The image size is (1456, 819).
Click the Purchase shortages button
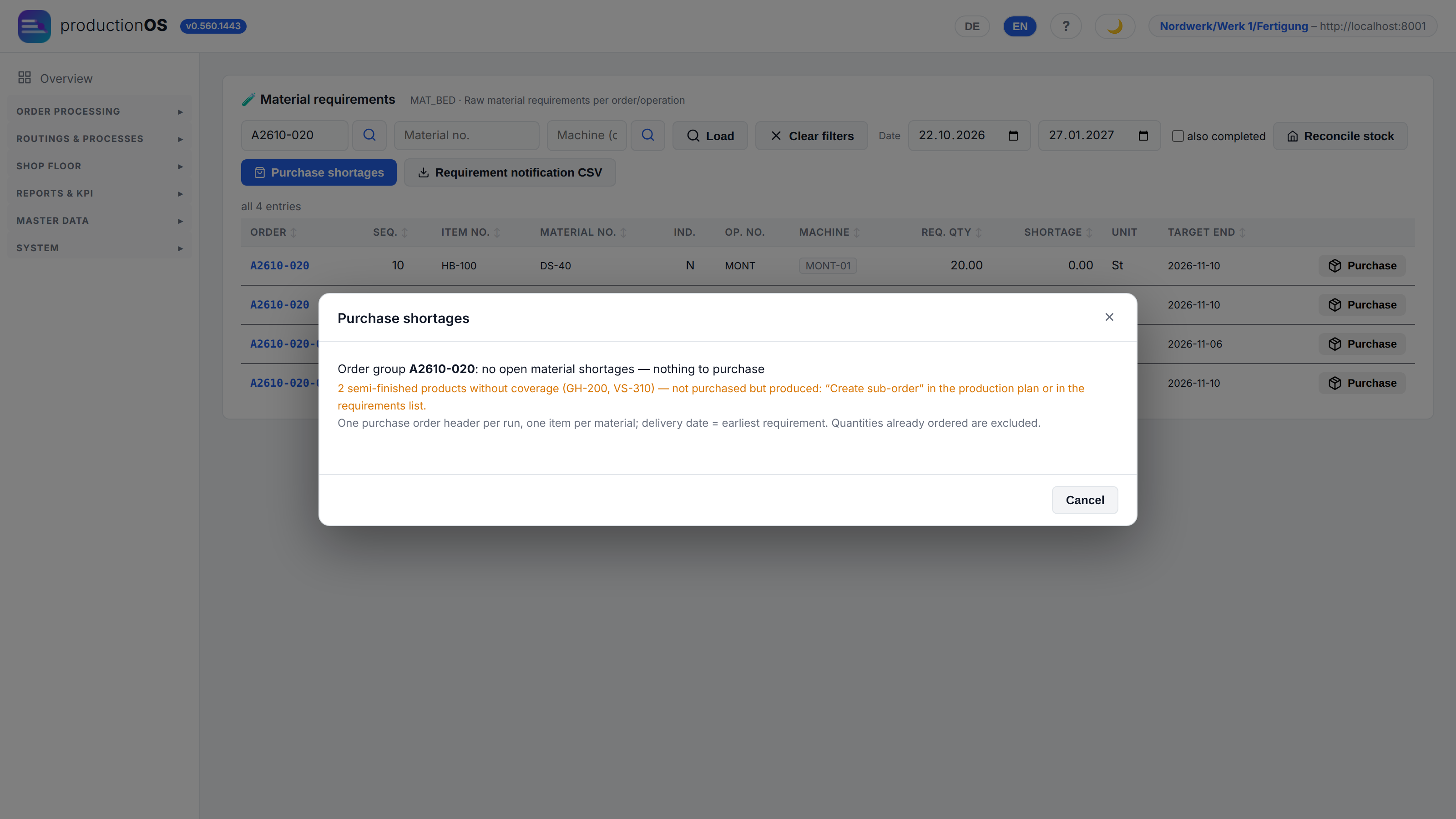tap(319, 172)
